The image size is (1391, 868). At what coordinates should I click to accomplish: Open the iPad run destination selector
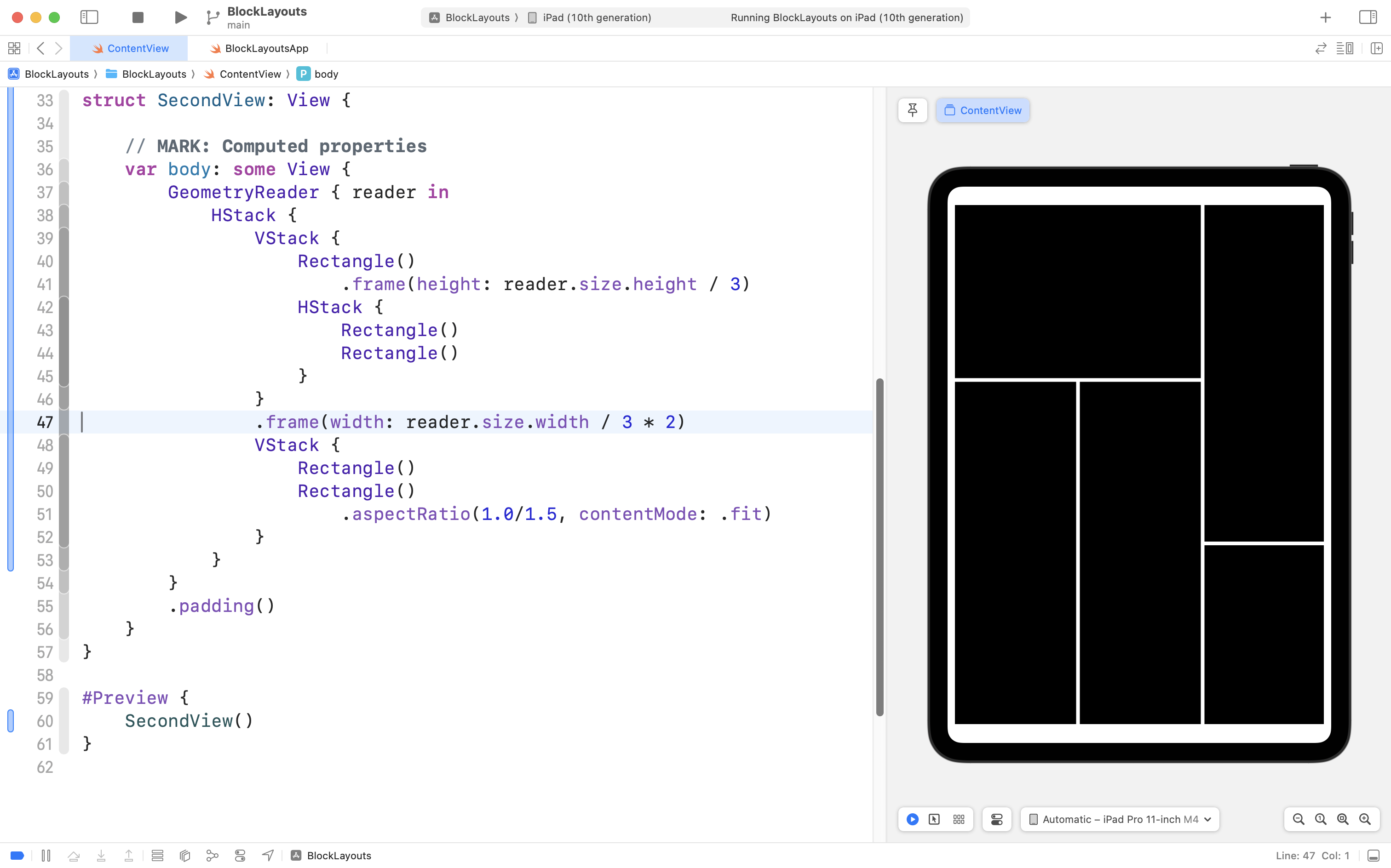[596, 17]
